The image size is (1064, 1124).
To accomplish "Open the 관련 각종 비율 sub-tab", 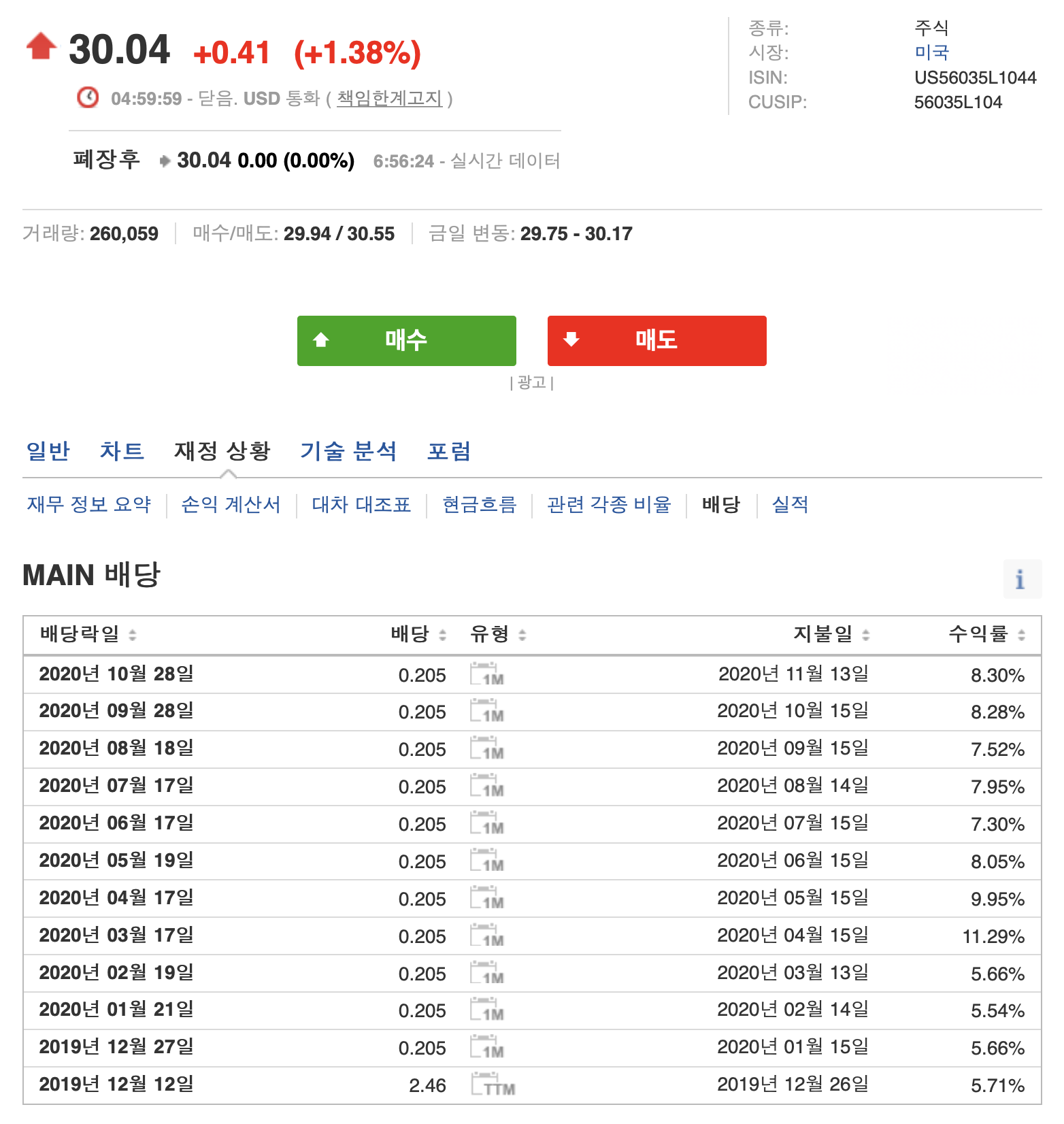I will [609, 504].
